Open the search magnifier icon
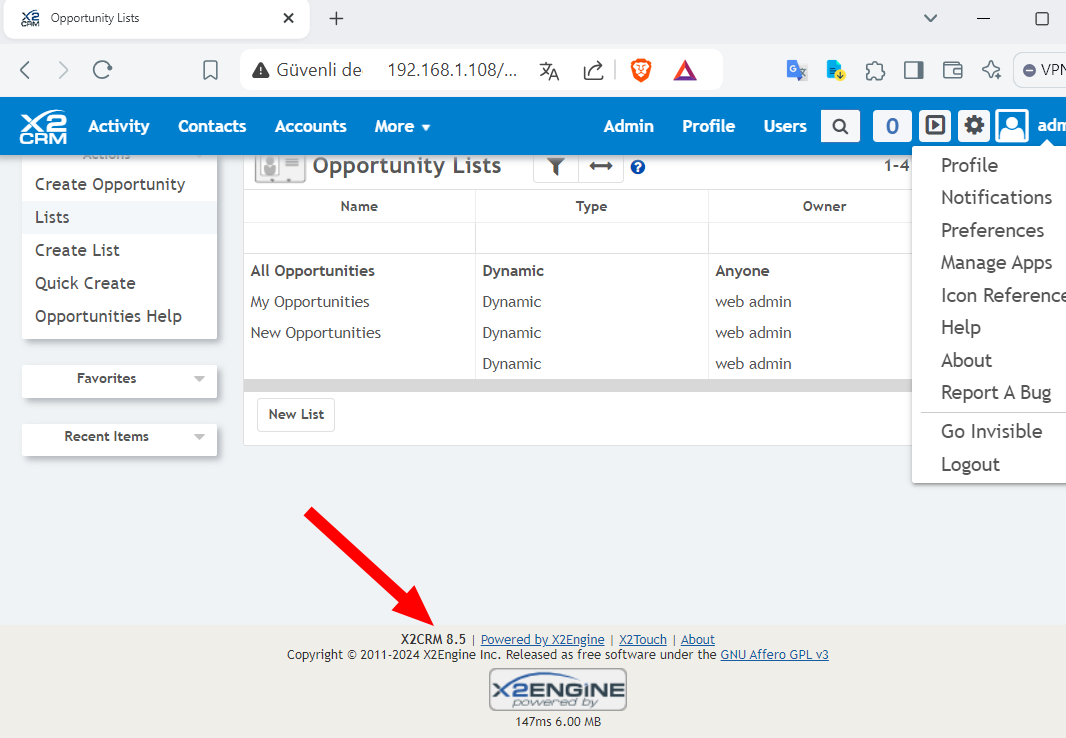This screenshot has width=1066, height=738. coord(840,126)
